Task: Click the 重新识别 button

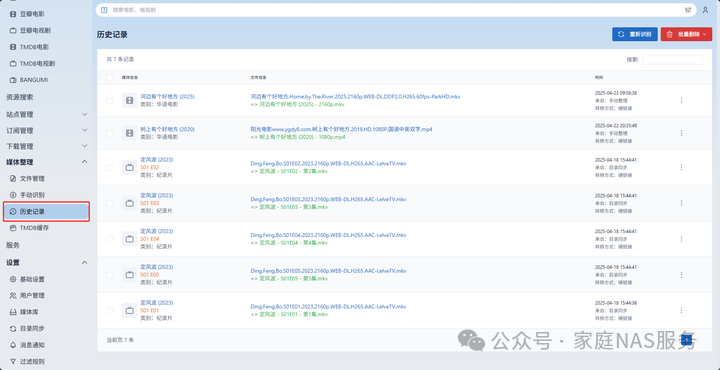Action: click(635, 34)
